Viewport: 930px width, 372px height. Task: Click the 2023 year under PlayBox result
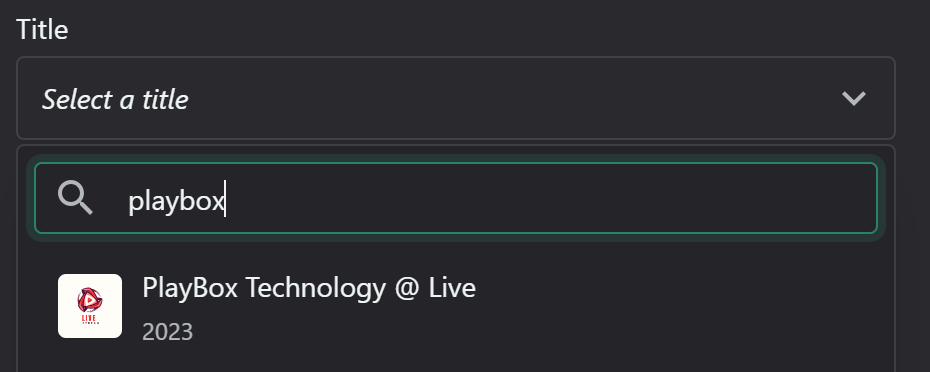[168, 332]
